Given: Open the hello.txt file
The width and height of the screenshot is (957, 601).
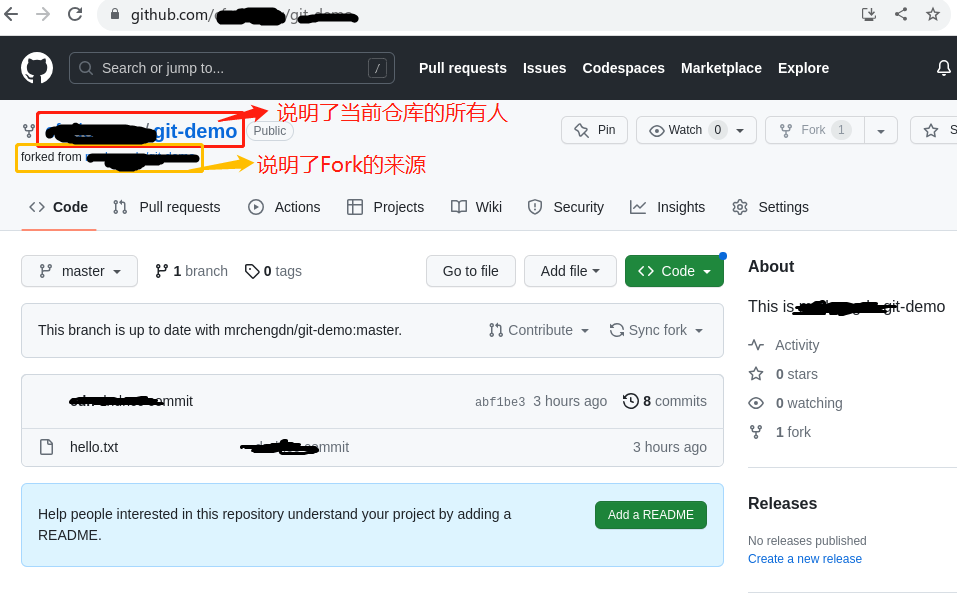Looking at the screenshot, I should pyautogui.click(x=94, y=447).
